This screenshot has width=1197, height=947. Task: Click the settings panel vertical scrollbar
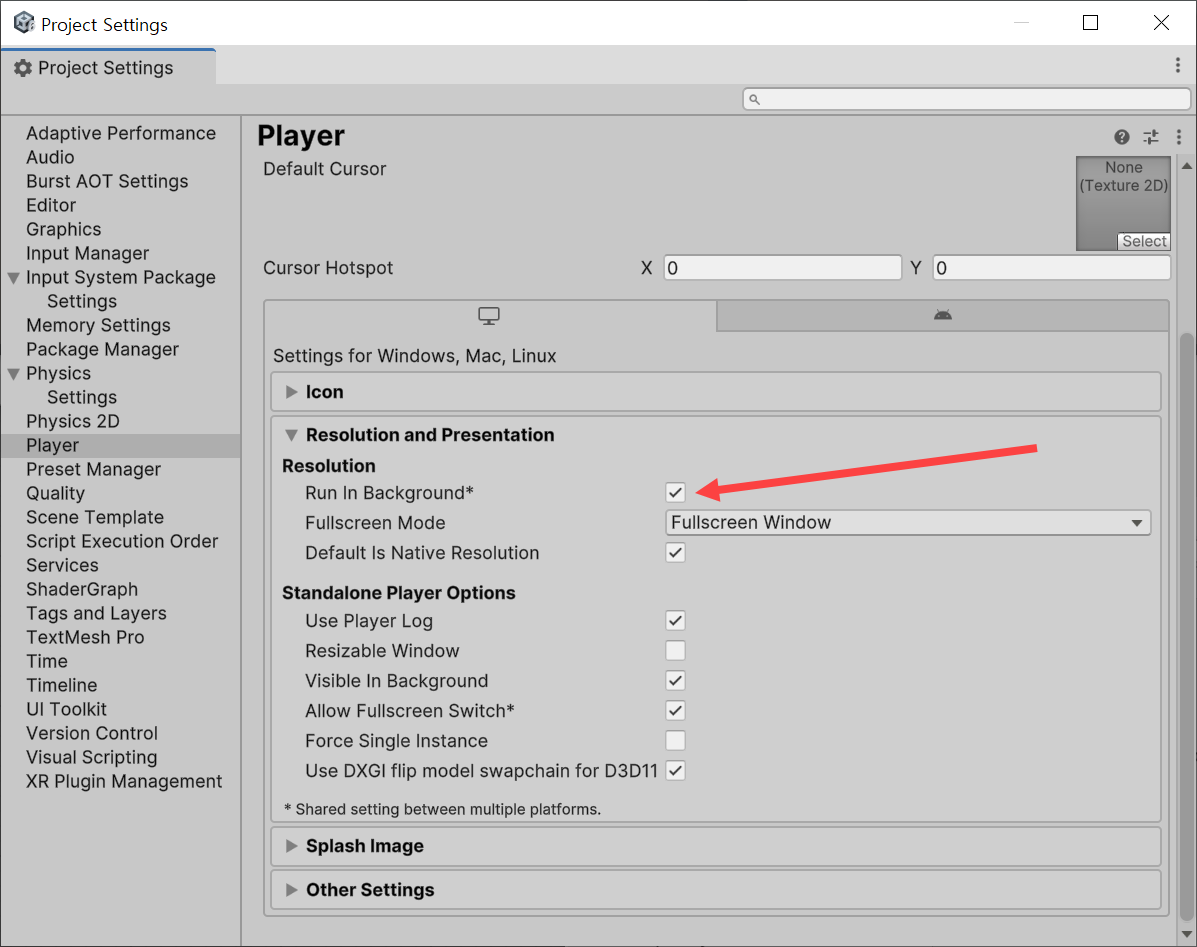[1186, 627]
